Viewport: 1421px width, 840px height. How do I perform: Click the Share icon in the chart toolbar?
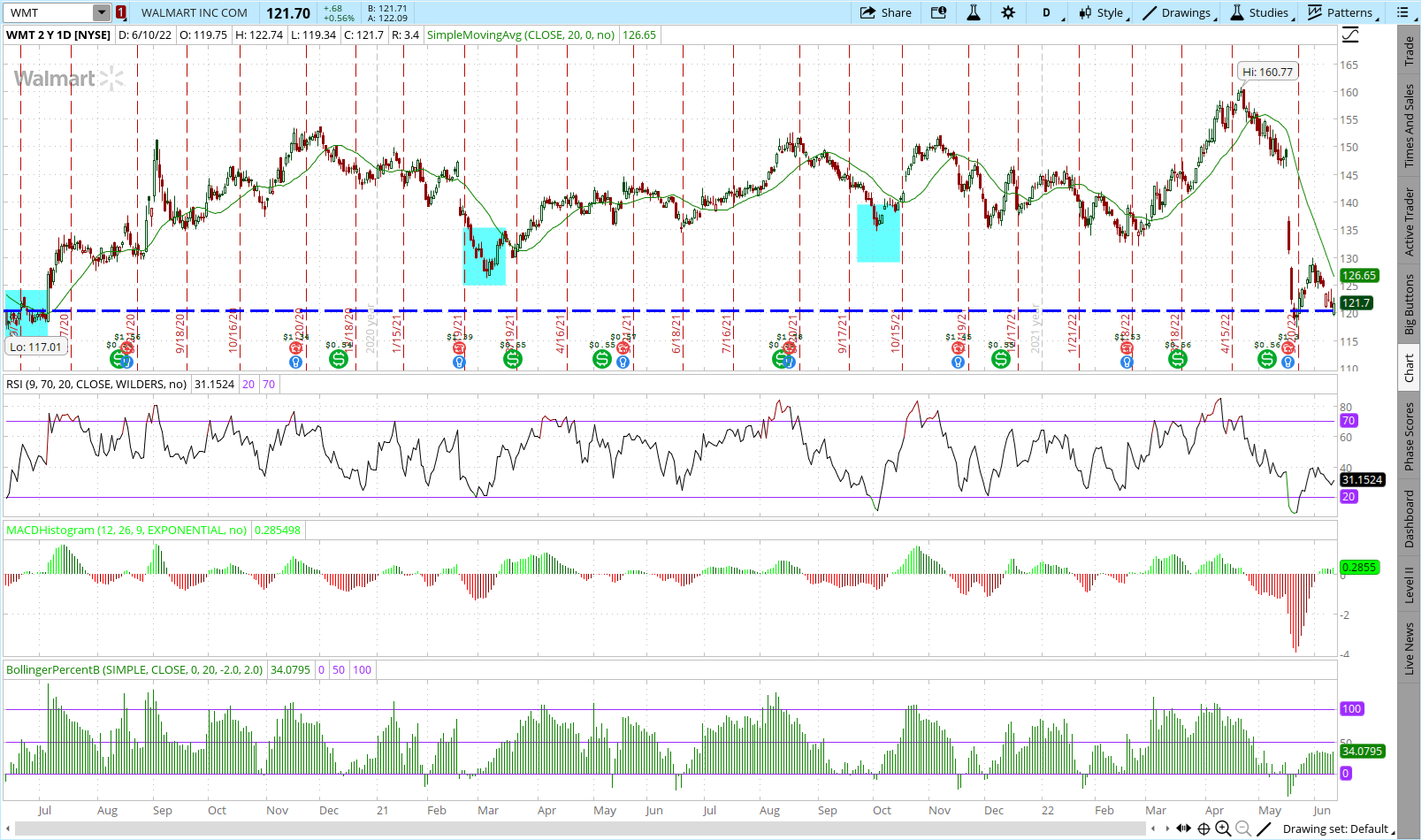(x=867, y=12)
